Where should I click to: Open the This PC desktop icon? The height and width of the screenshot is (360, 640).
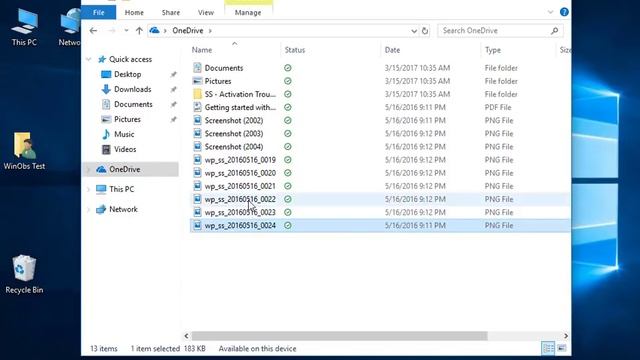(24, 27)
